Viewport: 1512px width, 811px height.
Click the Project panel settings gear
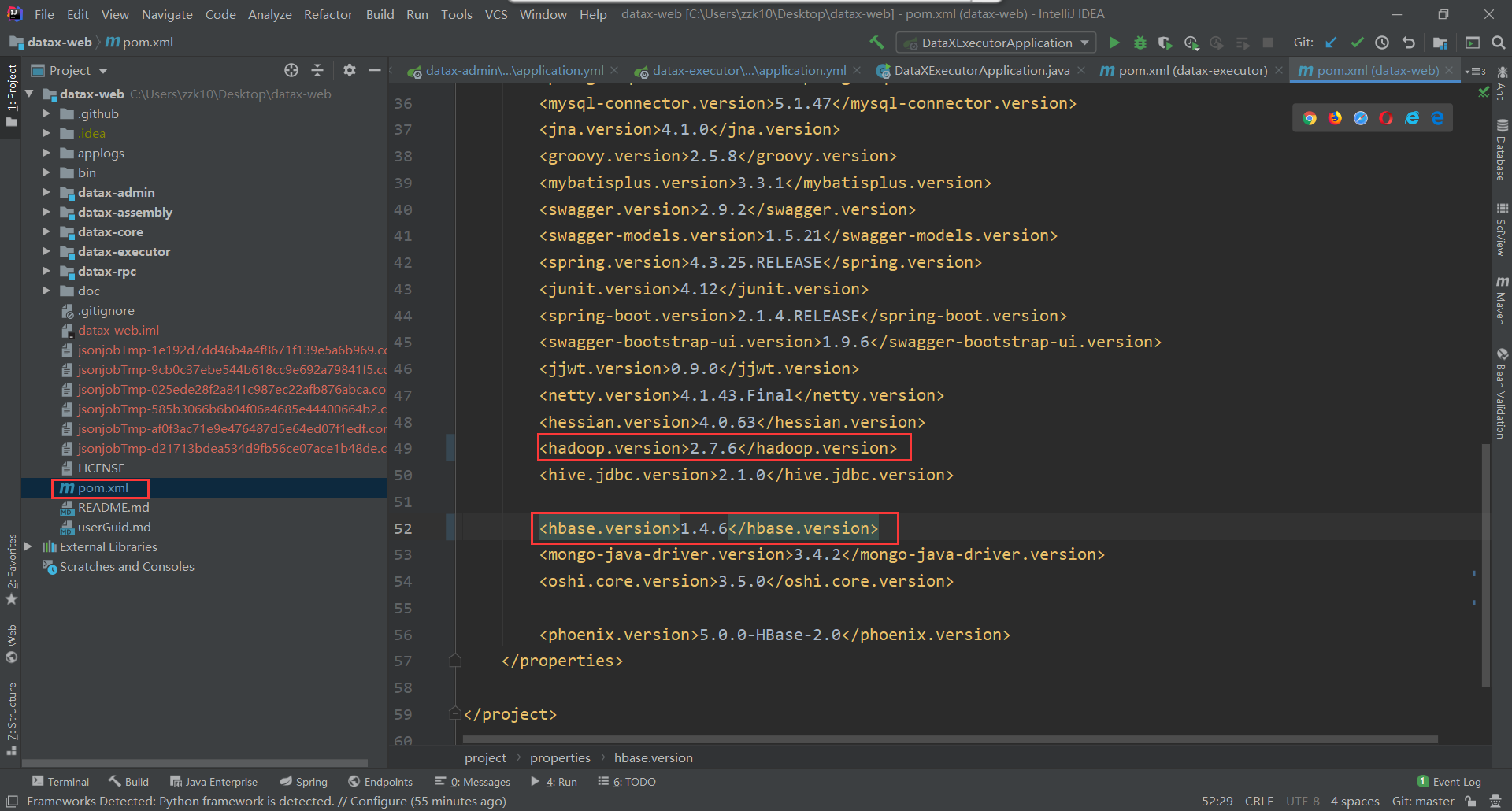(x=349, y=70)
